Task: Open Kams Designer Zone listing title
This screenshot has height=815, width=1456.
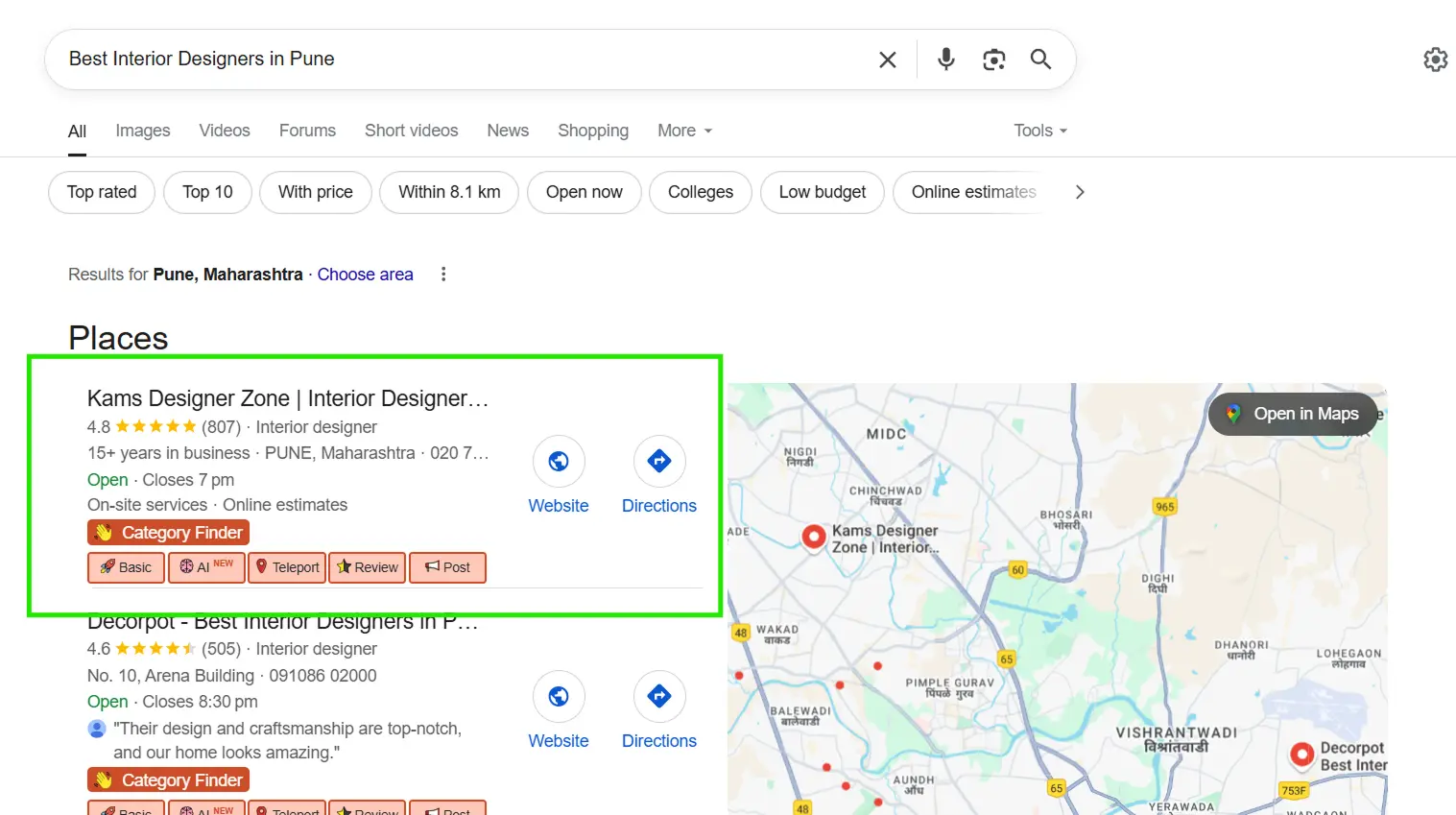Action: coord(288,398)
